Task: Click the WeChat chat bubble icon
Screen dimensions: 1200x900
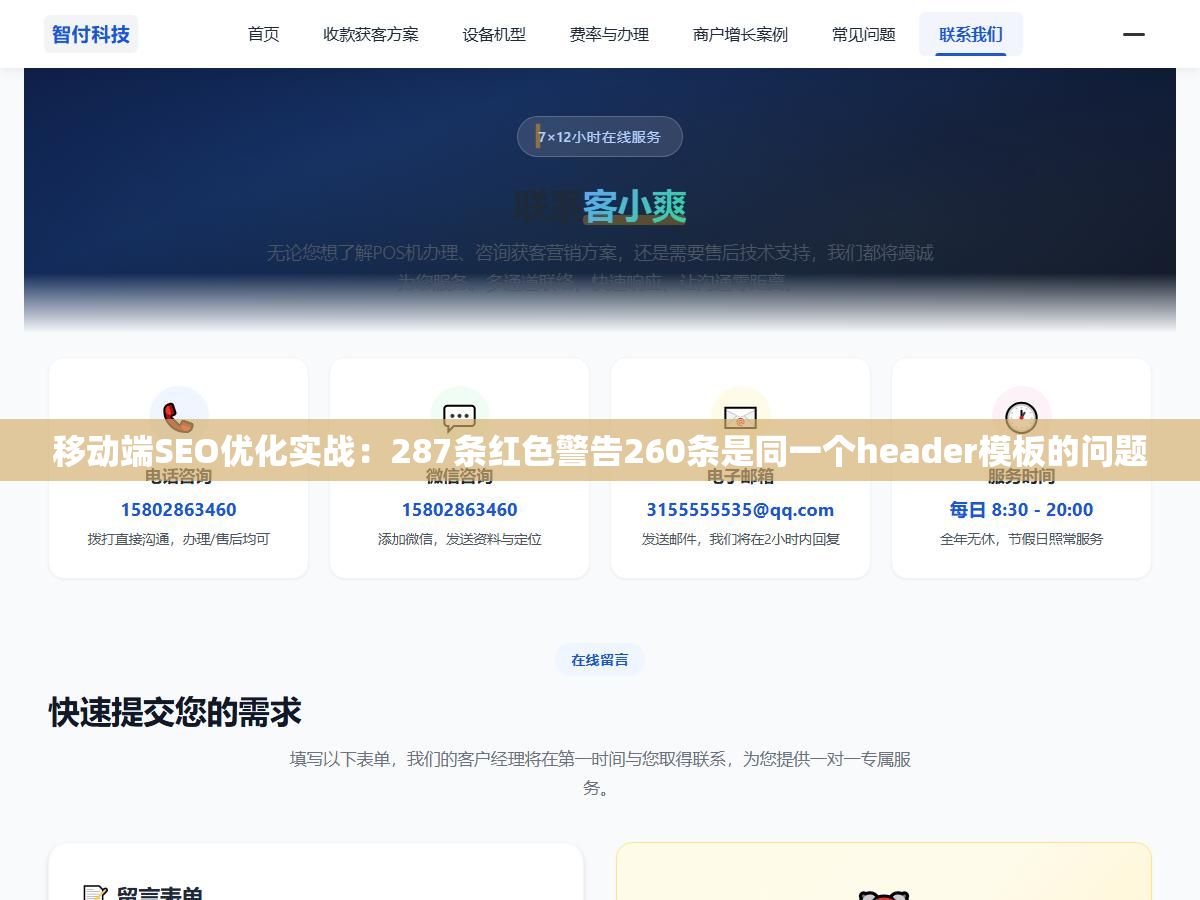Action: tap(459, 416)
